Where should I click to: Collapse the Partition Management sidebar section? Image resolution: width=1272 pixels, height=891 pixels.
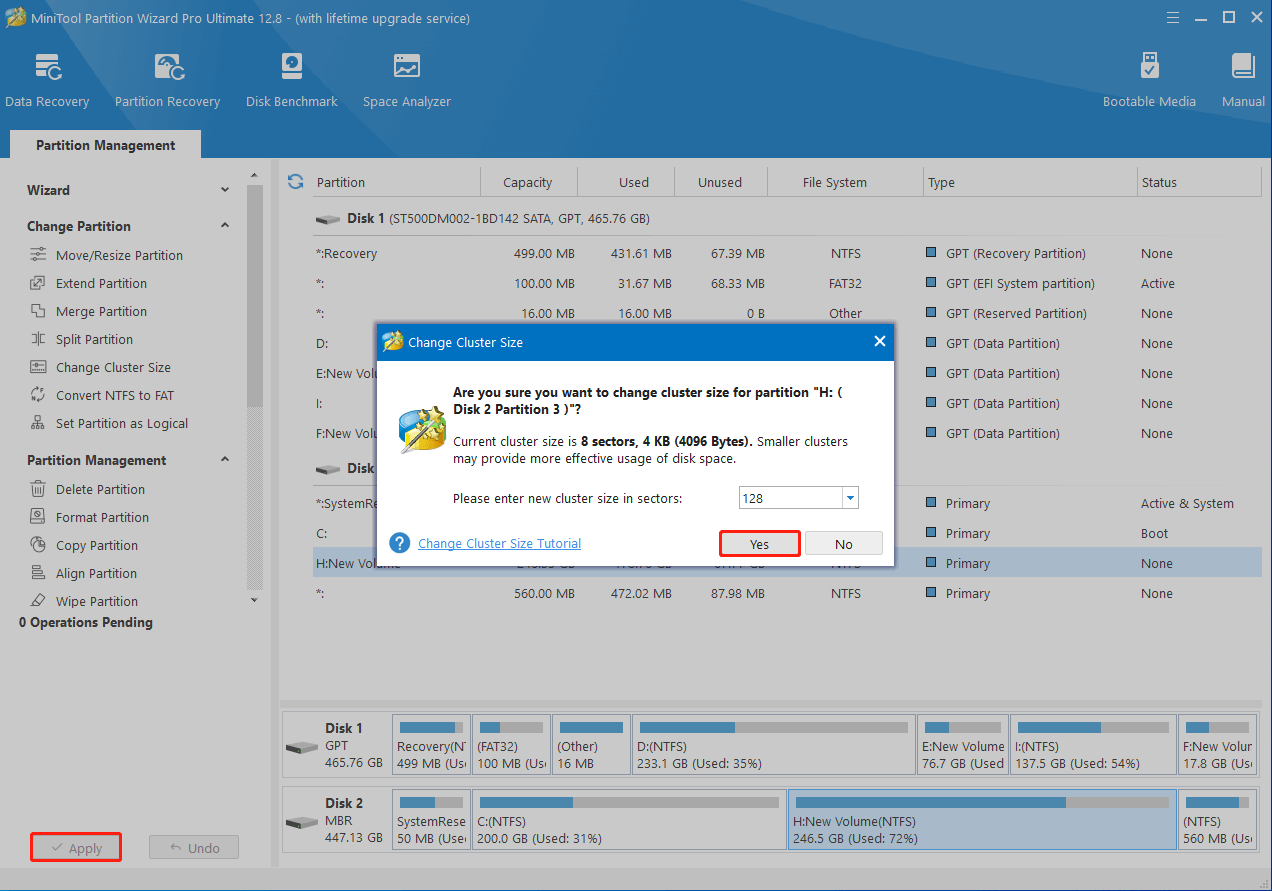(225, 460)
